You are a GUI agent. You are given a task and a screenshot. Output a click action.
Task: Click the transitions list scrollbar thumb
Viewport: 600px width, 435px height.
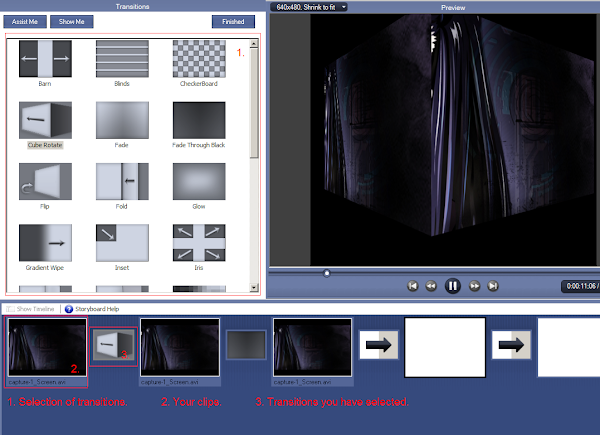coord(254,103)
